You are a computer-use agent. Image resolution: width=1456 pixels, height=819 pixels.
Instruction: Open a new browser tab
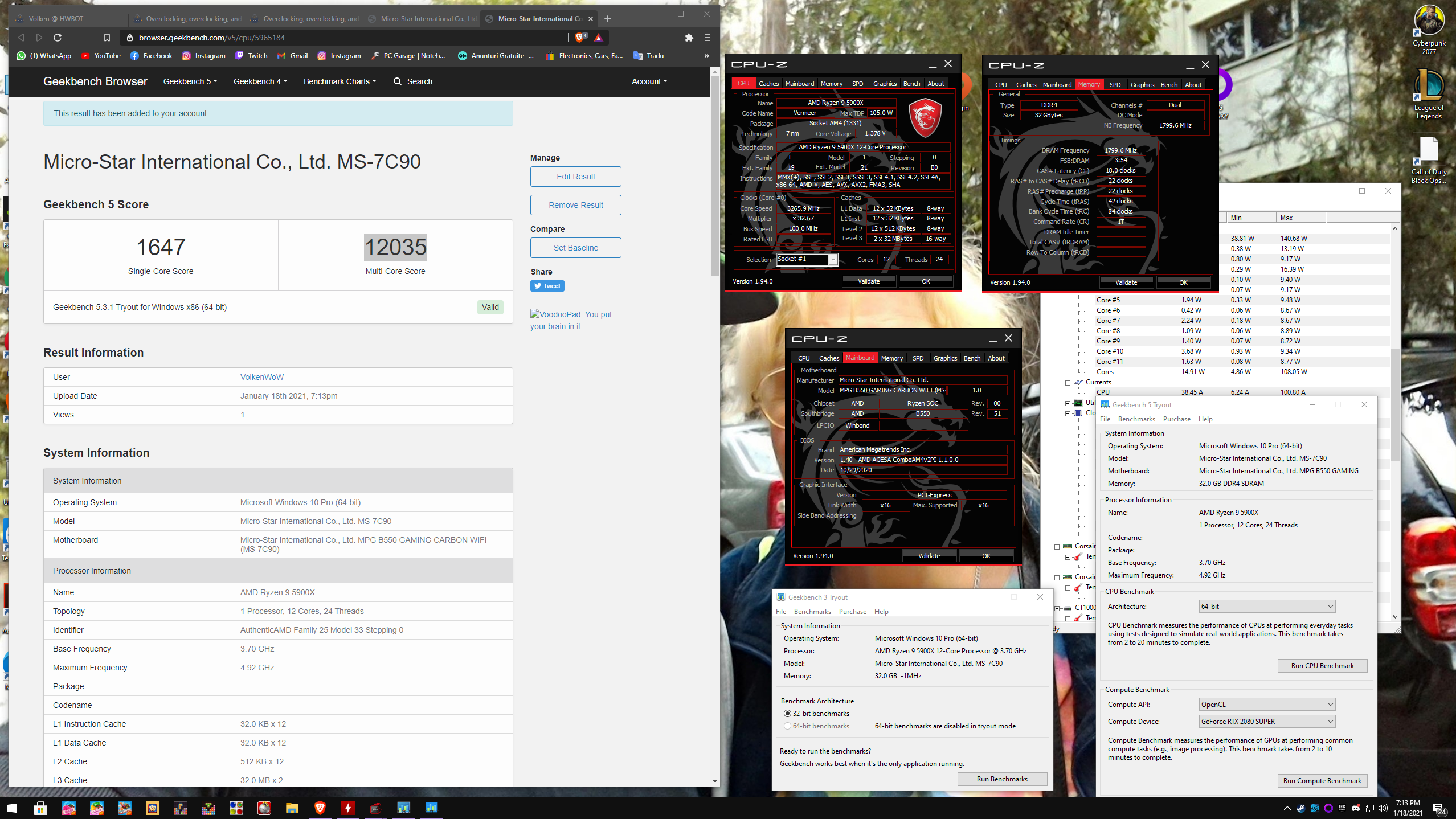point(608,19)
